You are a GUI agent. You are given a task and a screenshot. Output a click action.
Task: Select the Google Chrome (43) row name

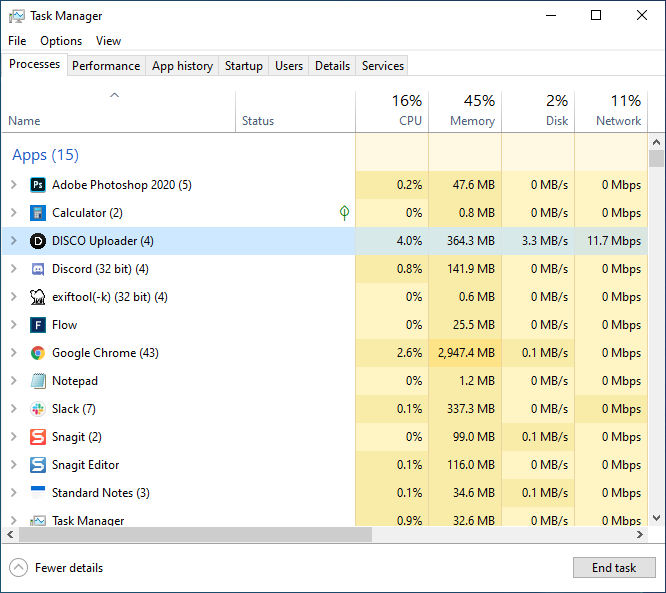click(105, 353)
